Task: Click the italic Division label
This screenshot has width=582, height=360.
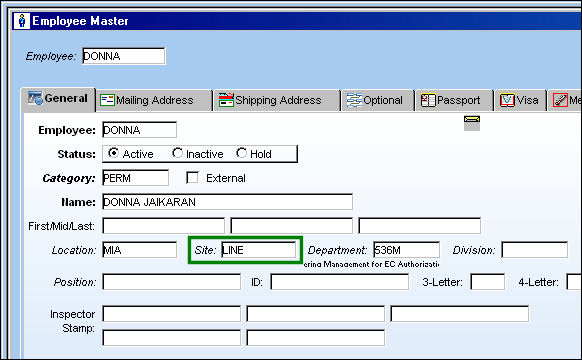Action: pyautogui.click(x=474, y=251)
